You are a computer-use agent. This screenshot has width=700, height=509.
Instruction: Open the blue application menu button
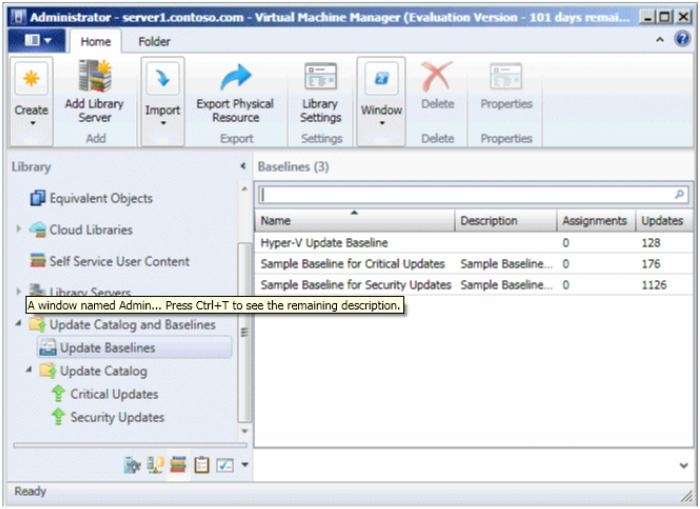pyautogui.click(x=37, y=41)
